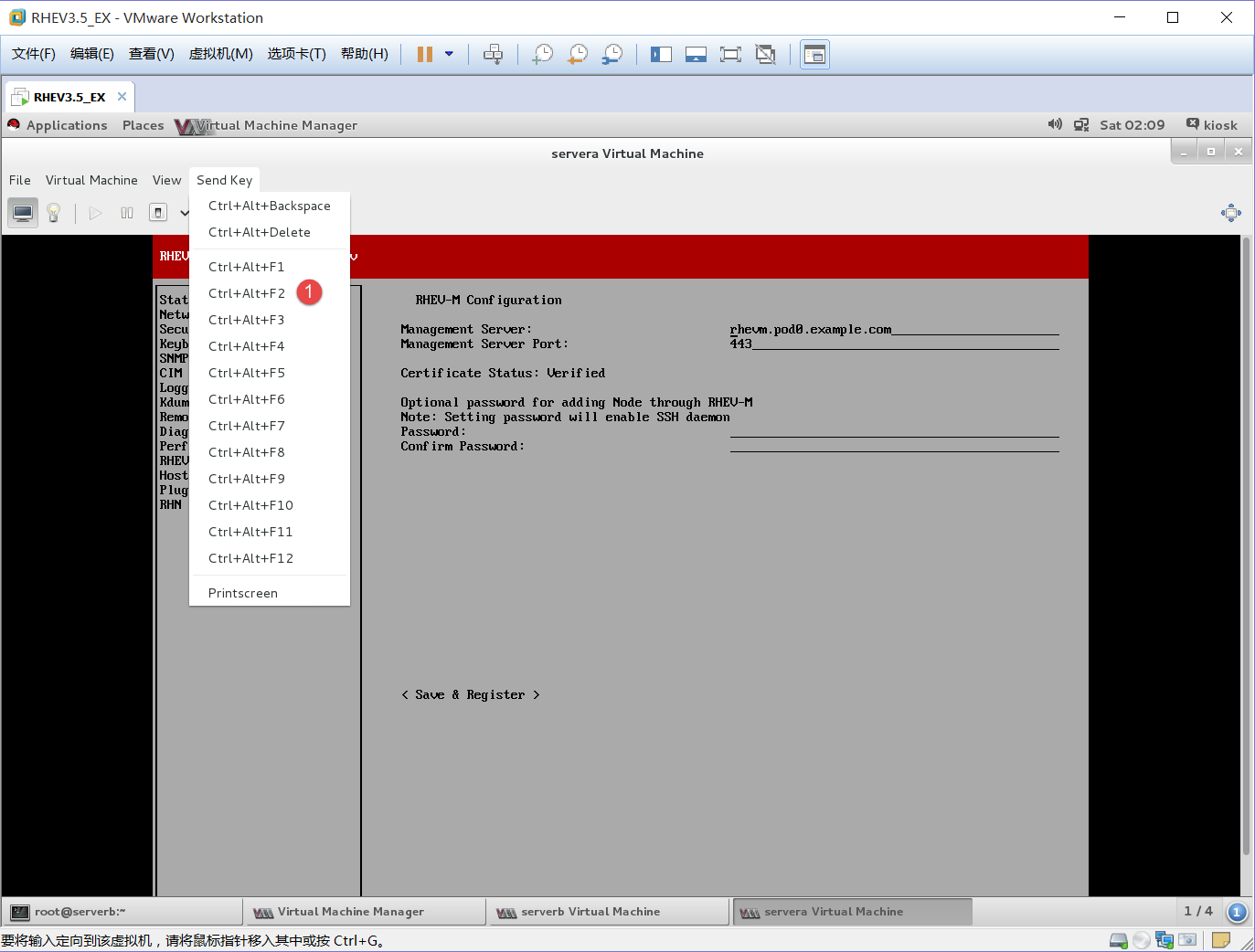Open the File menu of servera window
This screenshot has height=952, width=1255.
(x=20, y=180)
